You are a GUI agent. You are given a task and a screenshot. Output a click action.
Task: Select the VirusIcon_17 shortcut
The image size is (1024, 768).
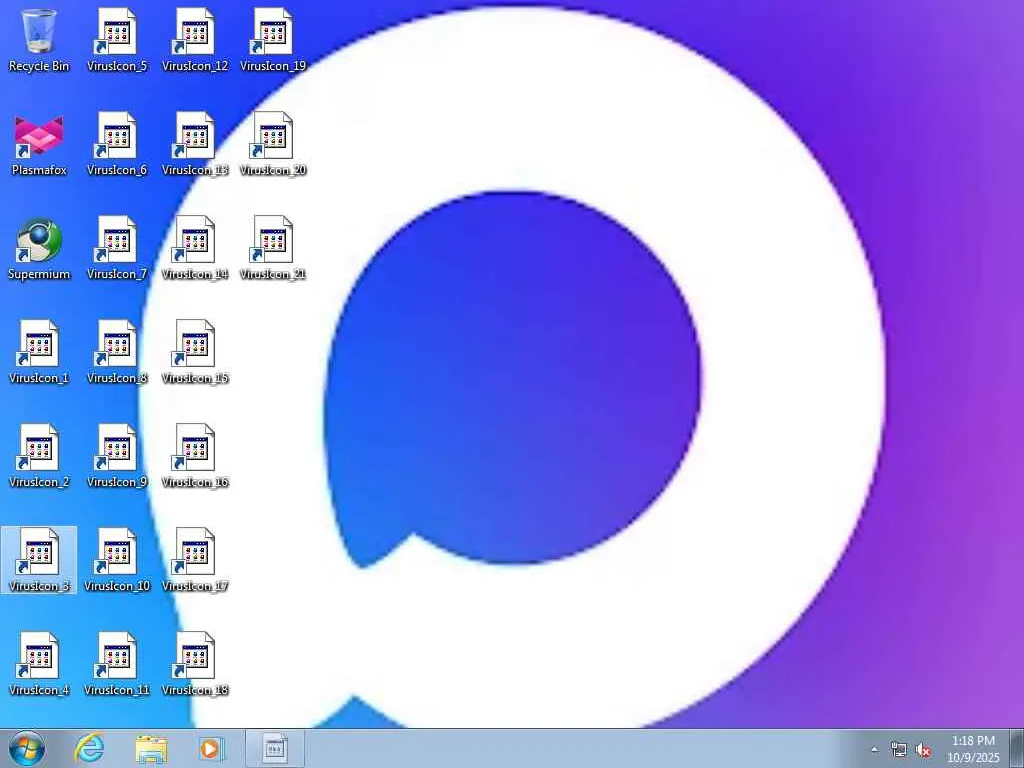[x=195, y=560]
